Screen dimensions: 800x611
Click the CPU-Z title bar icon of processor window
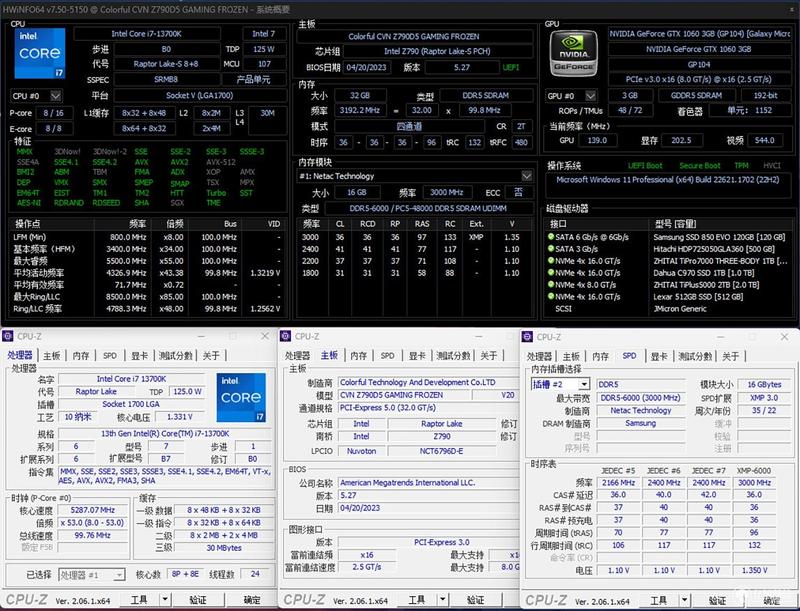click(x=8, y=336)
